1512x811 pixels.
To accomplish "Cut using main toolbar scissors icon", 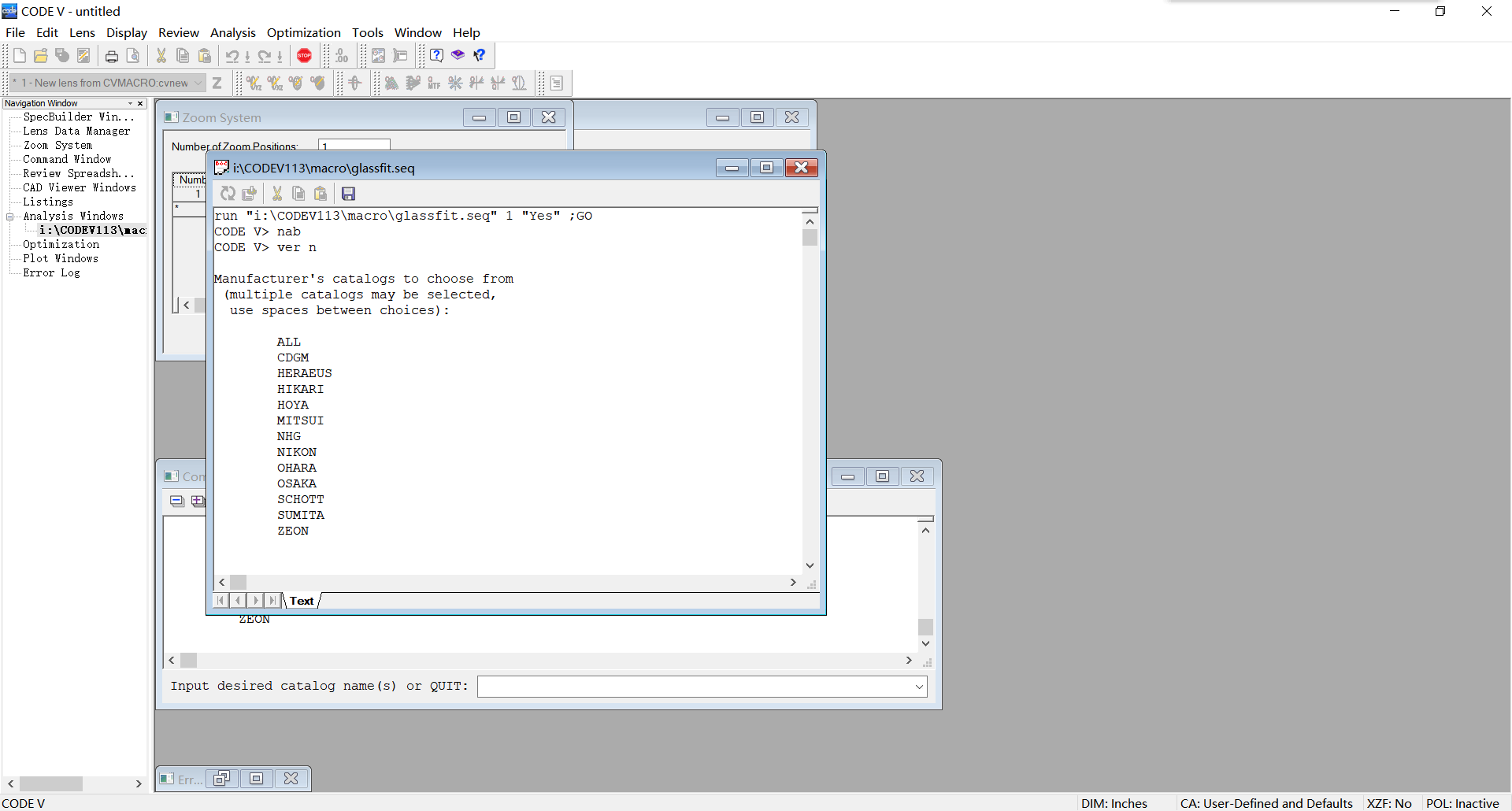I will 161,56.
